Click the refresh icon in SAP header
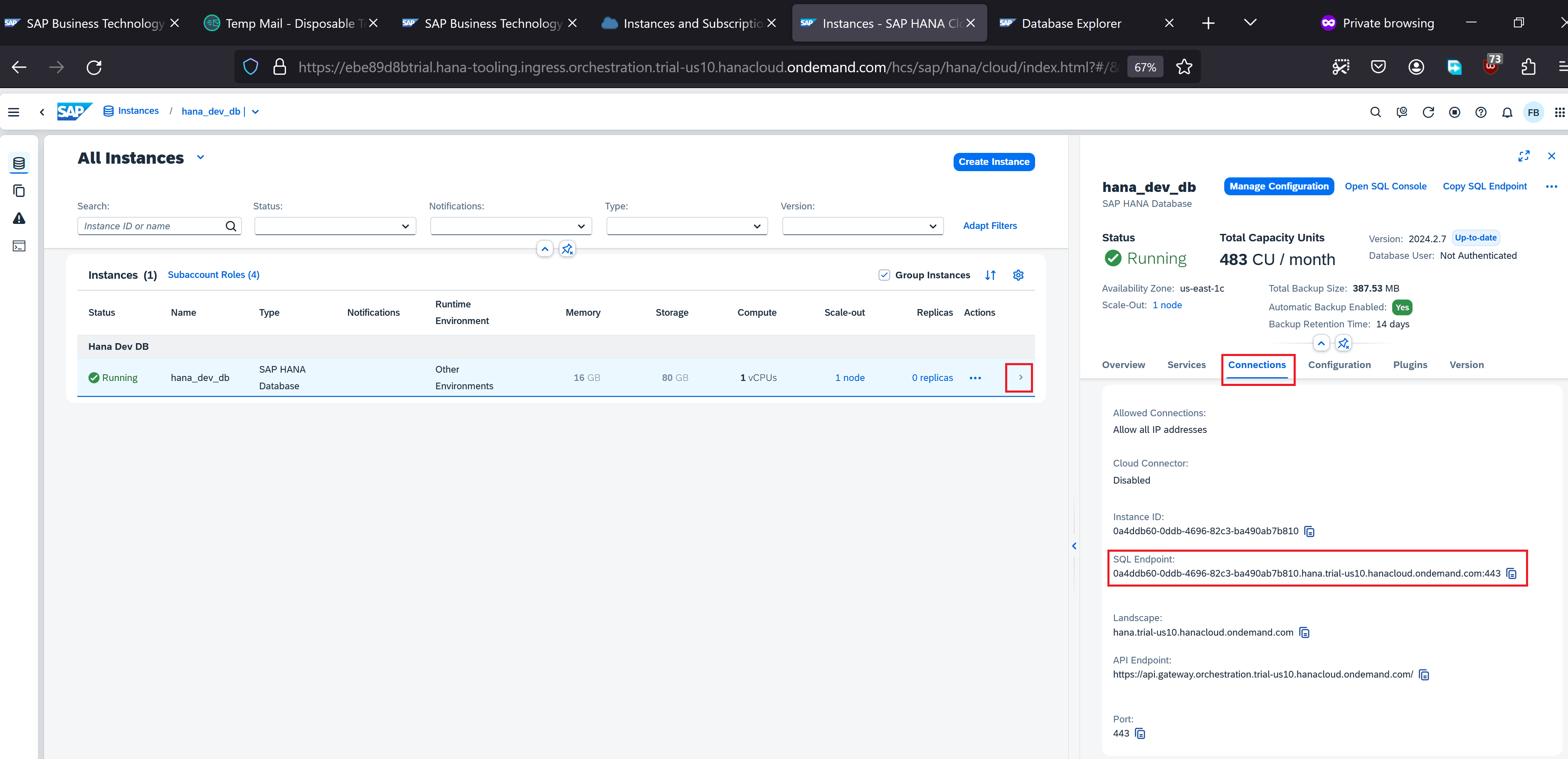 [x=1428, y=112]
